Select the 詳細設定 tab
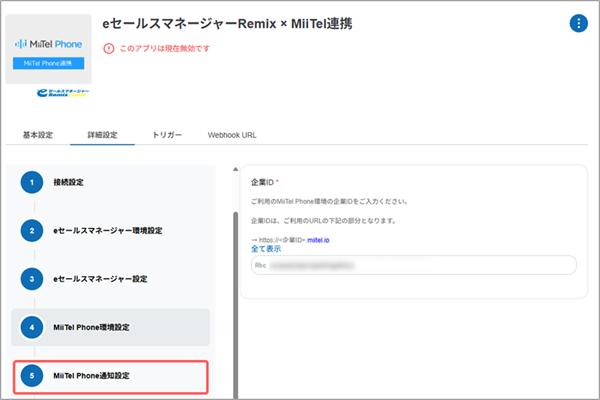 (x=102, y=133)
